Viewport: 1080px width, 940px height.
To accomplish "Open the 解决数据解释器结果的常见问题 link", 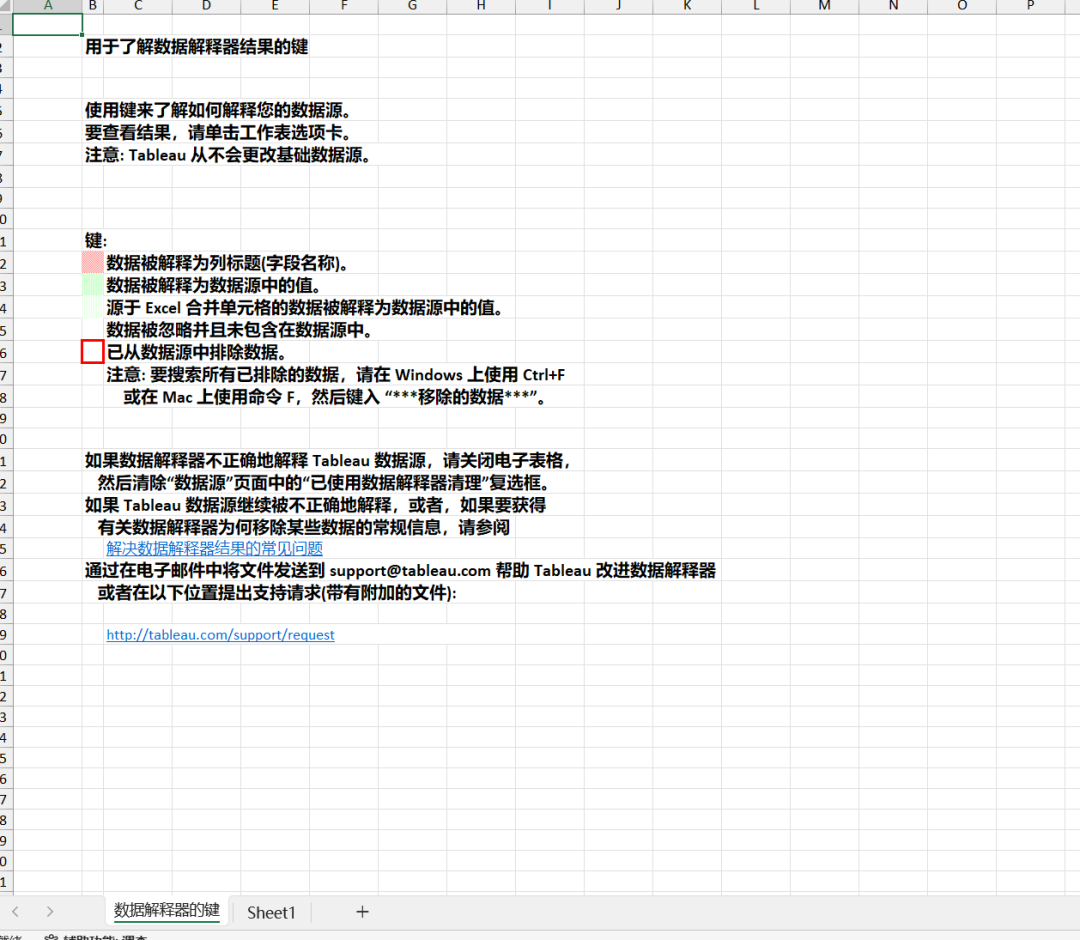I will coord(214,548).
